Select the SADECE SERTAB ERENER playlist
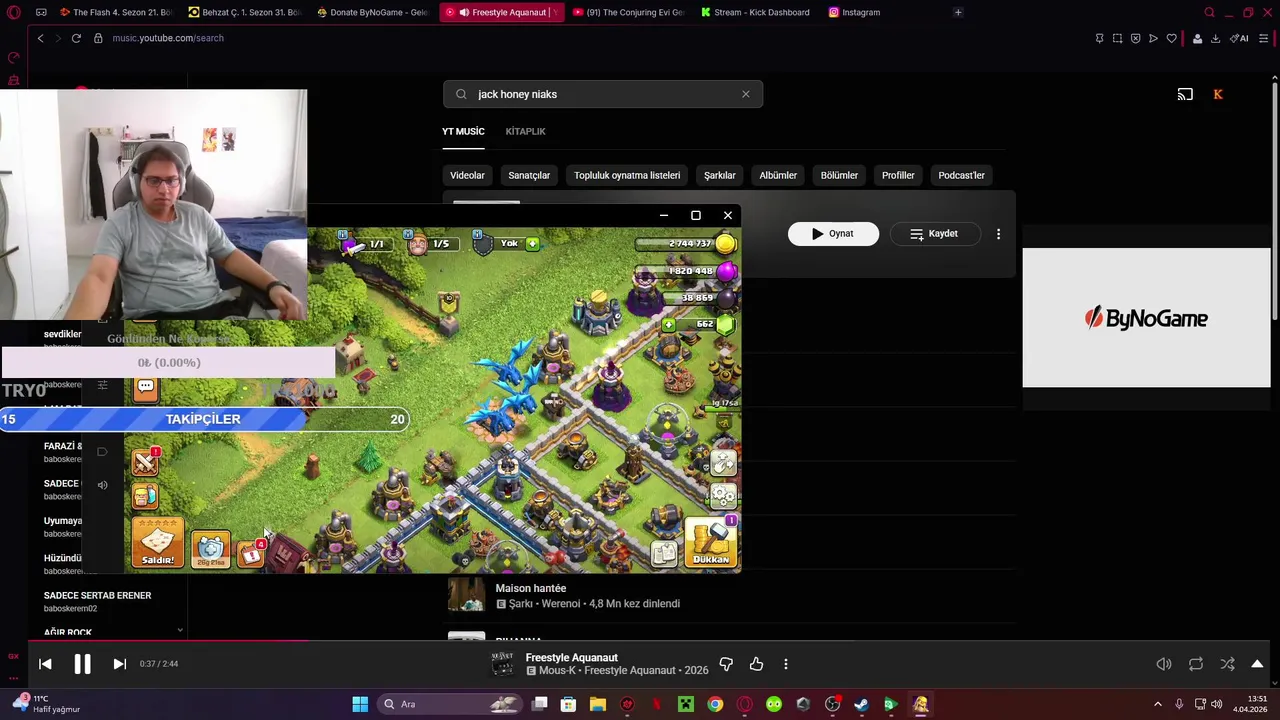 tap(97, 601)
